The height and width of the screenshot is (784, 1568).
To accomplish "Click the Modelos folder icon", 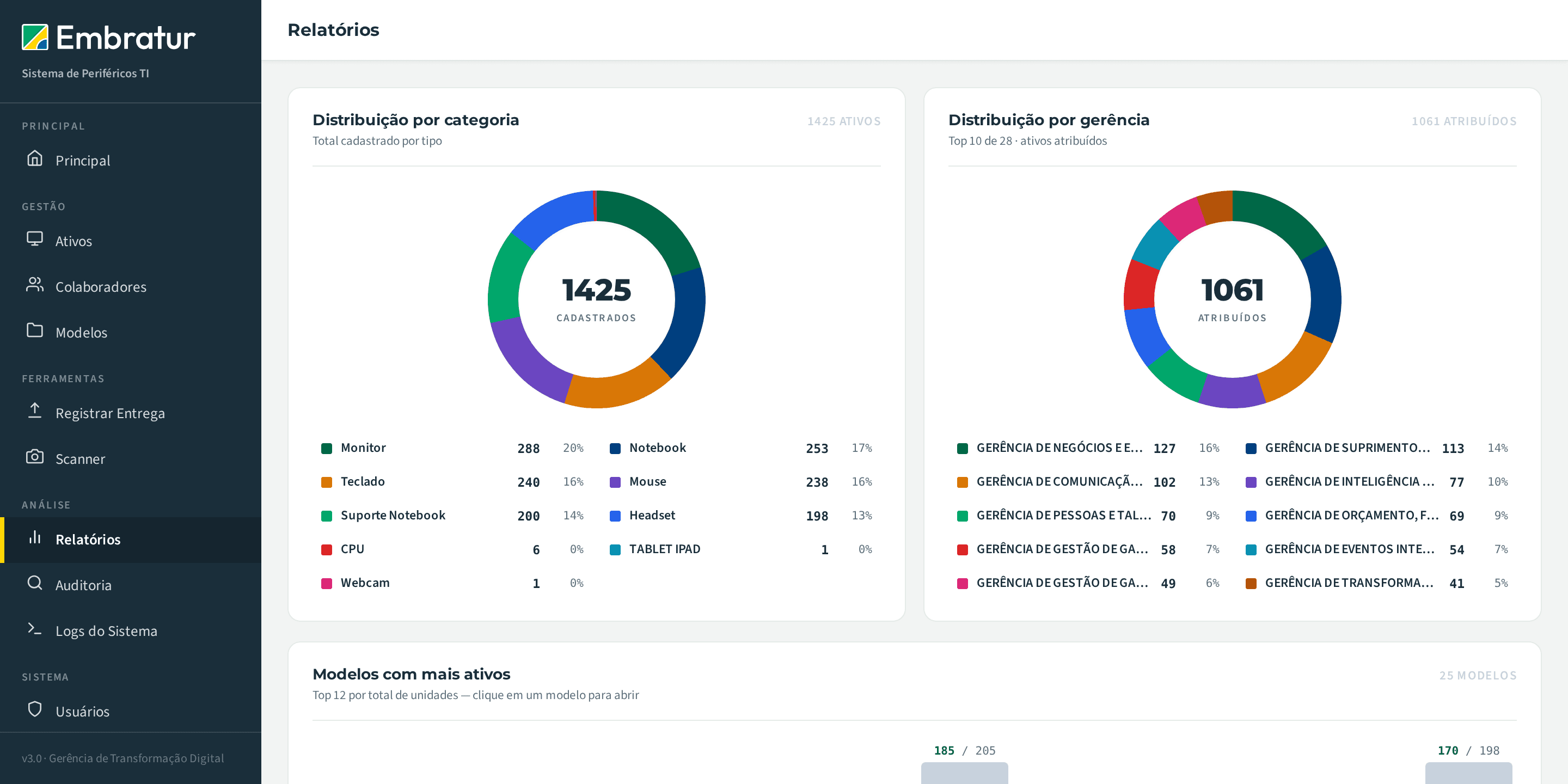I will click(x=35, y=330).
